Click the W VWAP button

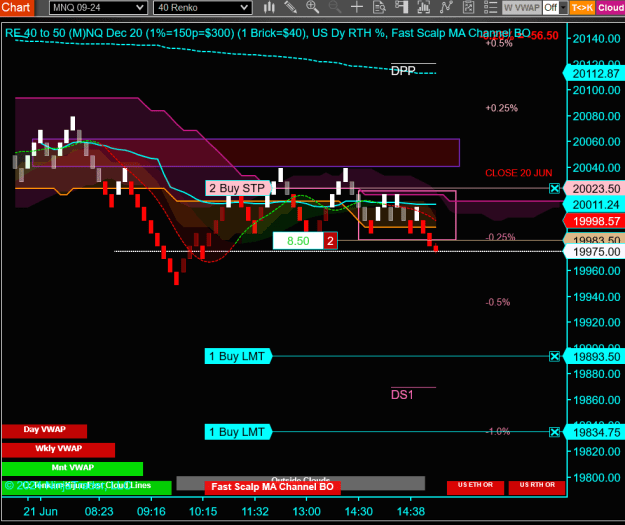point(522,8)
